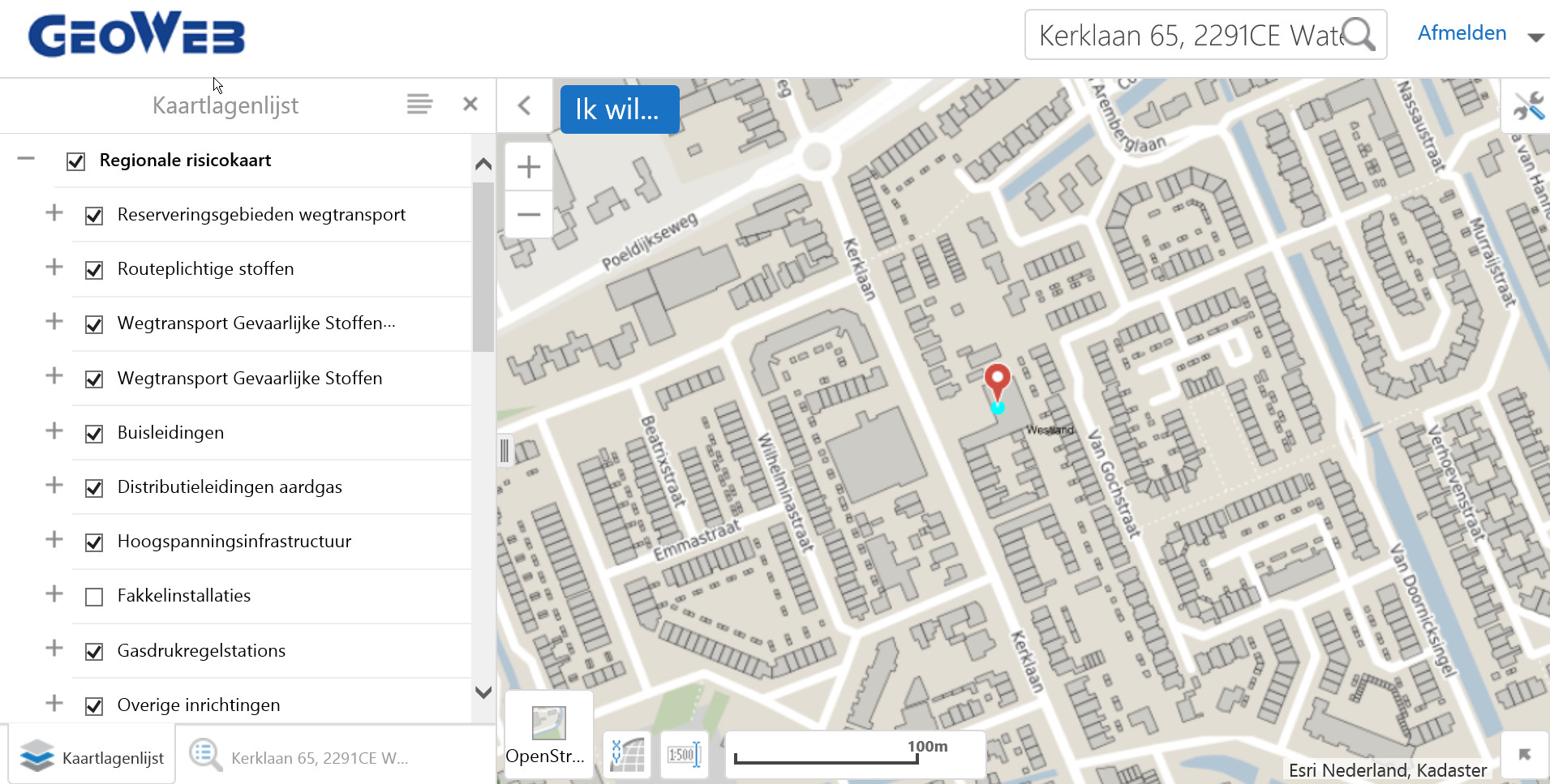Screen dimensions: 1550x784
Task: Uncheck Reserveringsgebieden wegtransport layer
Action: click(x=94, y=216)
